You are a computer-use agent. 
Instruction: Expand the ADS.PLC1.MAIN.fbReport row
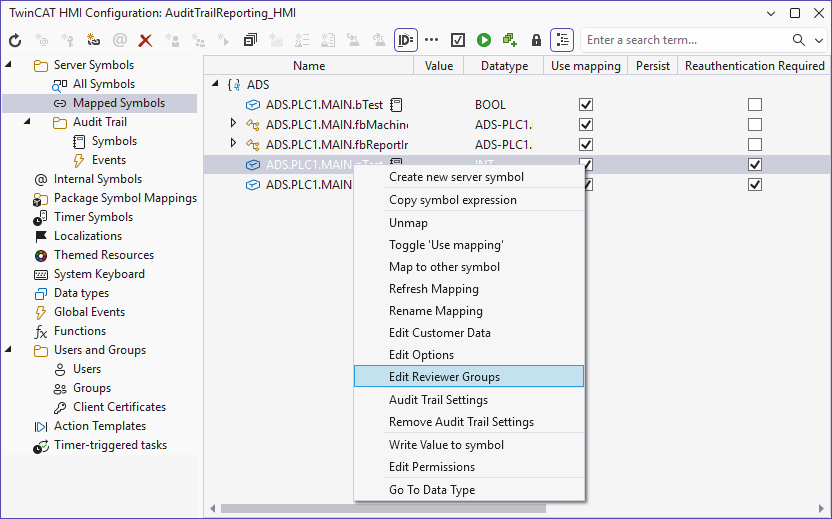233,144
